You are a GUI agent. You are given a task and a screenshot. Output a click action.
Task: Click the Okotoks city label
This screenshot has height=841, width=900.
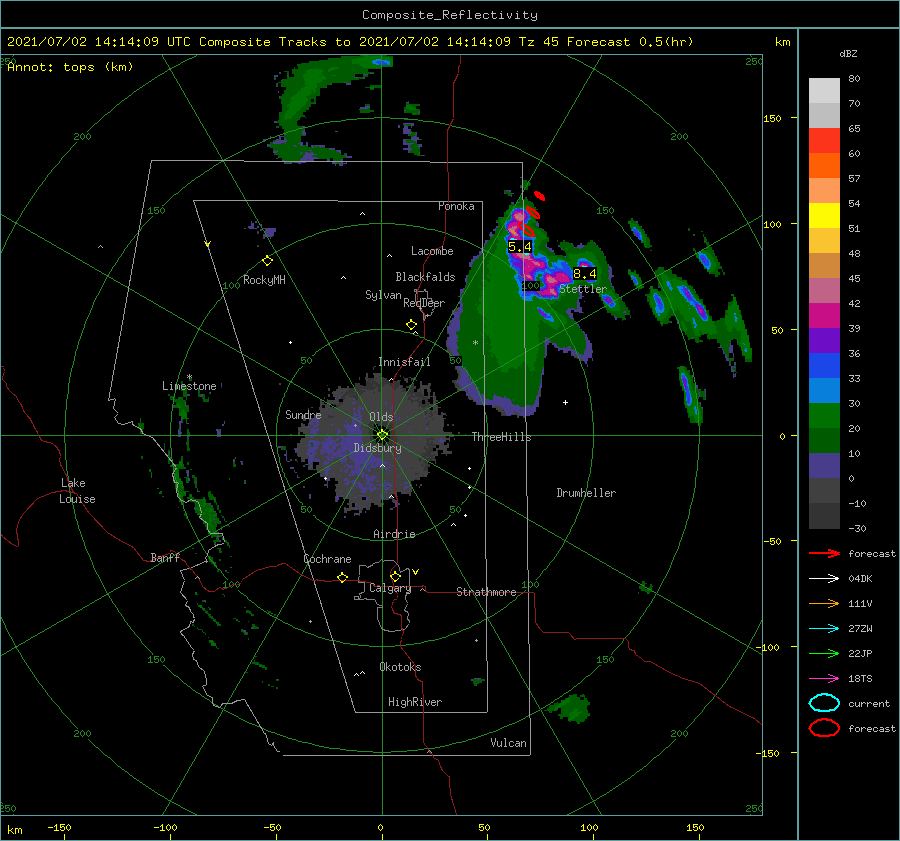point(400,667)
